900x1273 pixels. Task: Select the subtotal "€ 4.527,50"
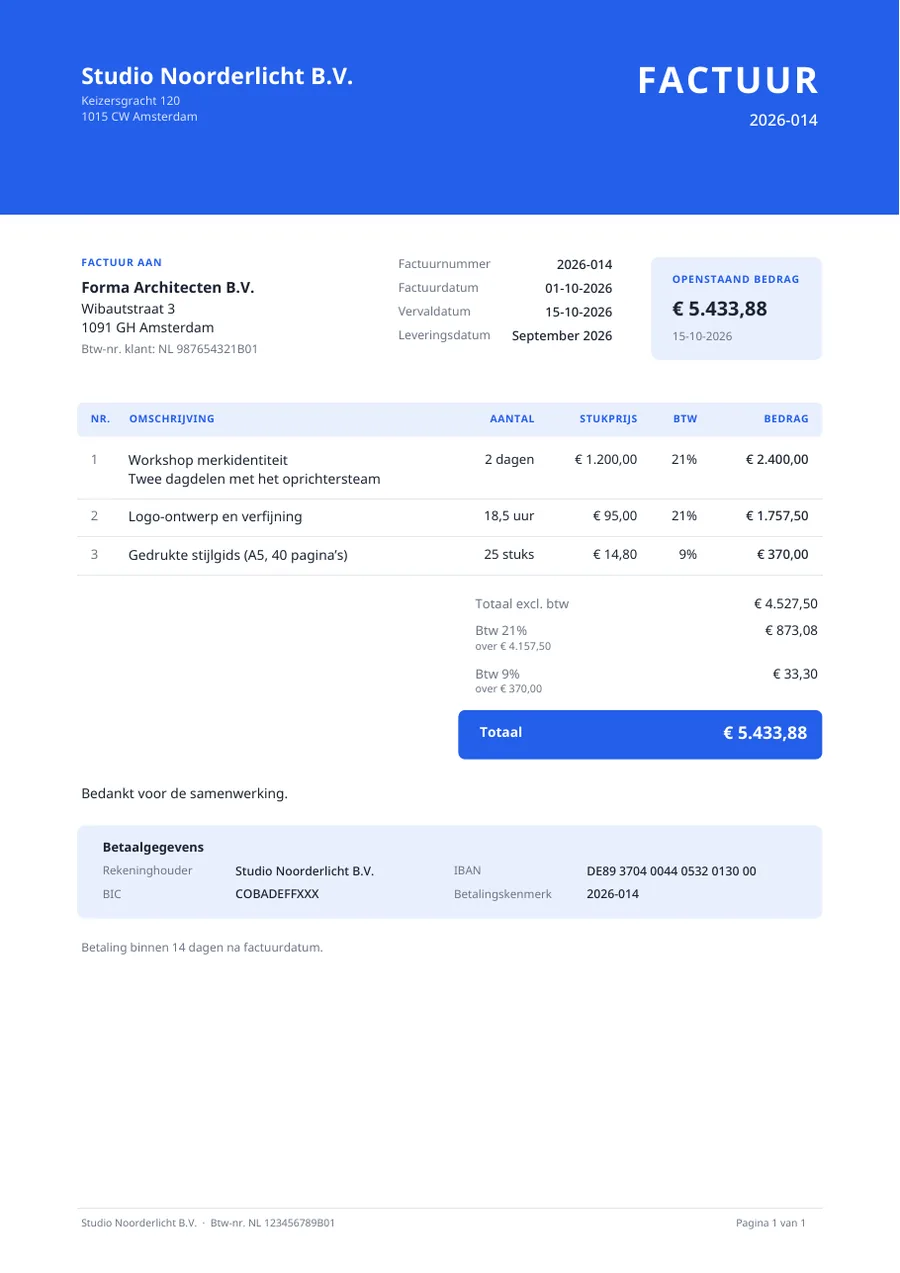click(x=786, y=604)
